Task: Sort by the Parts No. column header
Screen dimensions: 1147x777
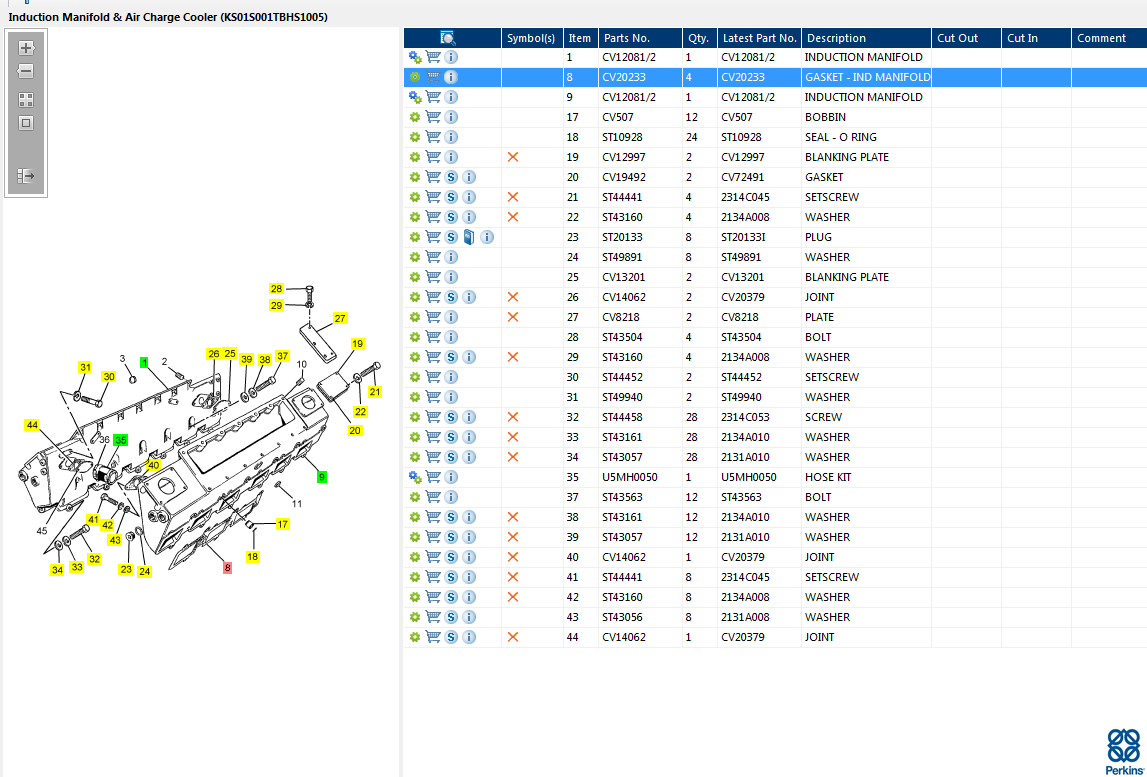Action: click(x=640, y=38)
